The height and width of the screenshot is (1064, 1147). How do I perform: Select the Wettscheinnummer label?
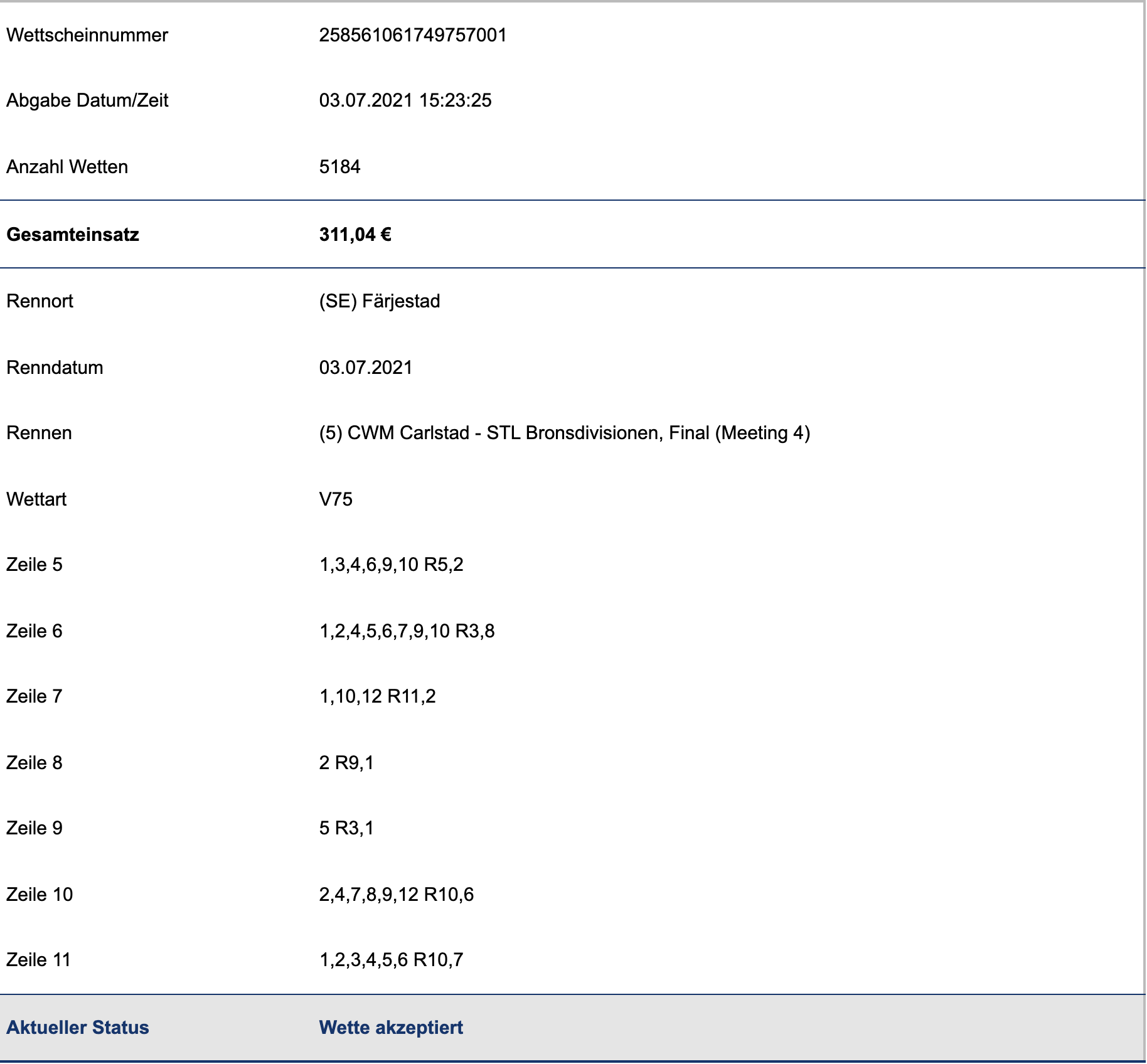87,35
